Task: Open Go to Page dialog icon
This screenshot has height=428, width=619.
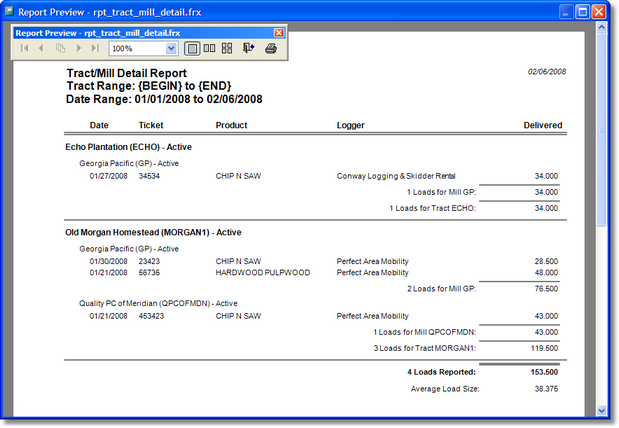Action: point(60,48)
